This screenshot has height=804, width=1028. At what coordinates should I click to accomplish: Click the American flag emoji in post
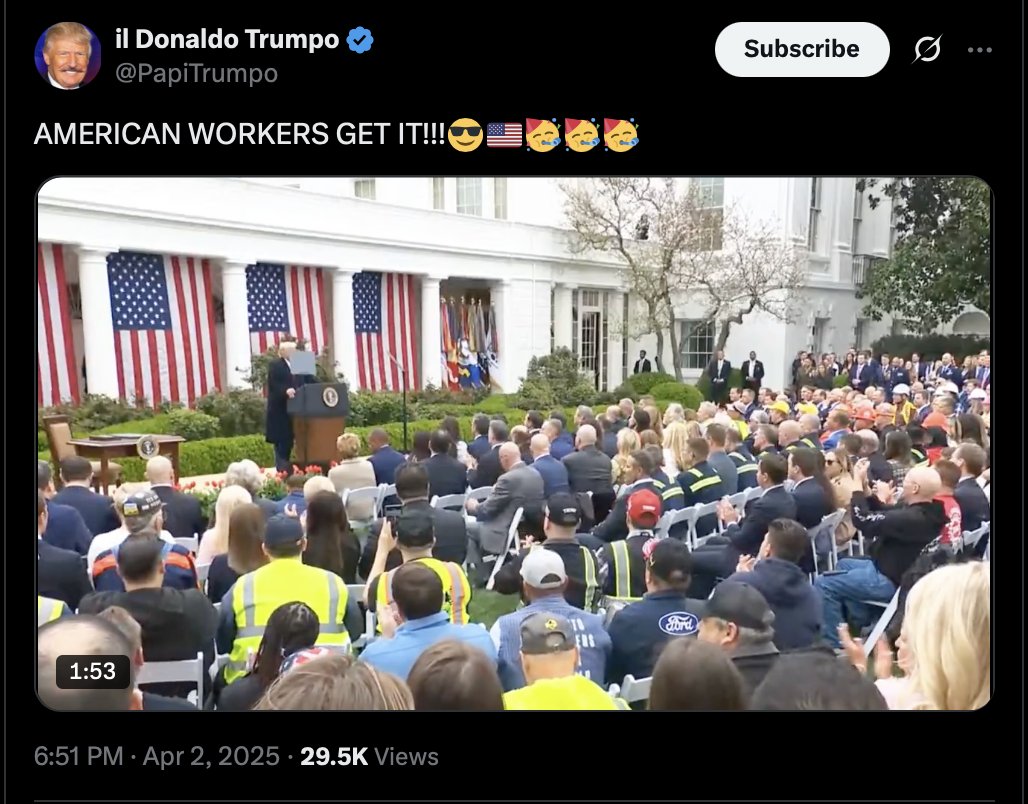click(504, 135)
